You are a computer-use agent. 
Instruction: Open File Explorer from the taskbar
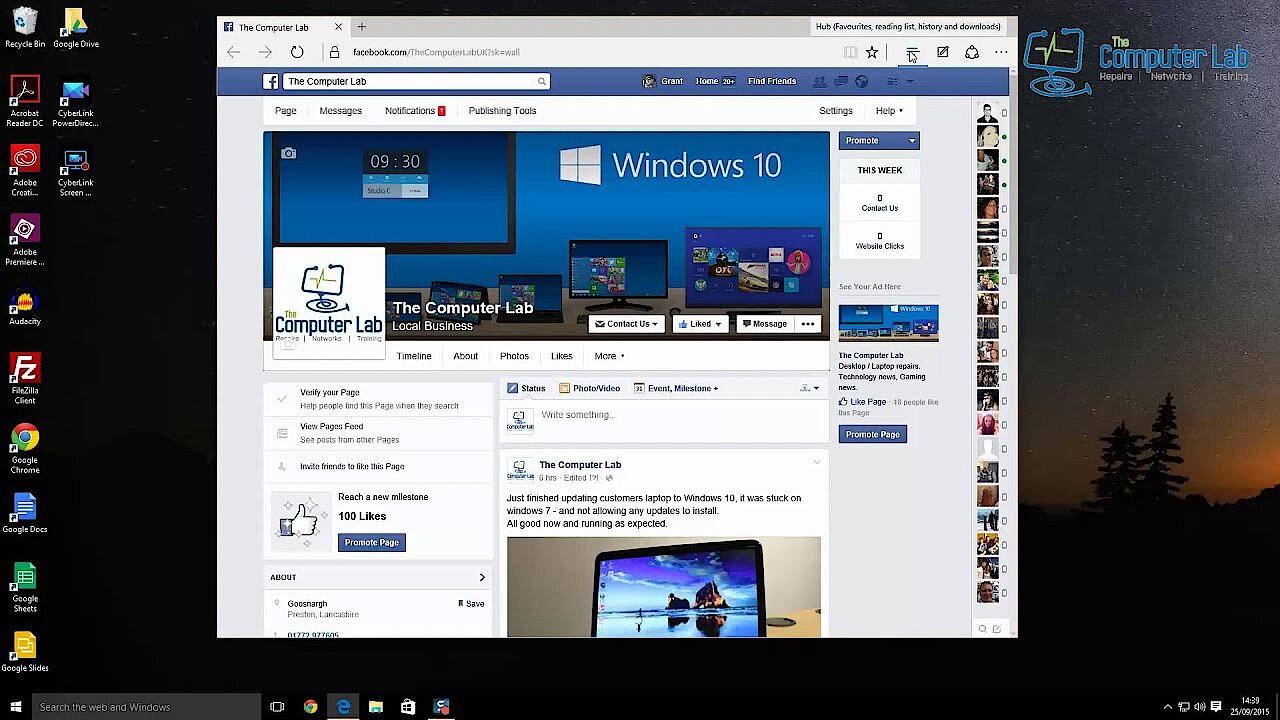tap(376, 707)
